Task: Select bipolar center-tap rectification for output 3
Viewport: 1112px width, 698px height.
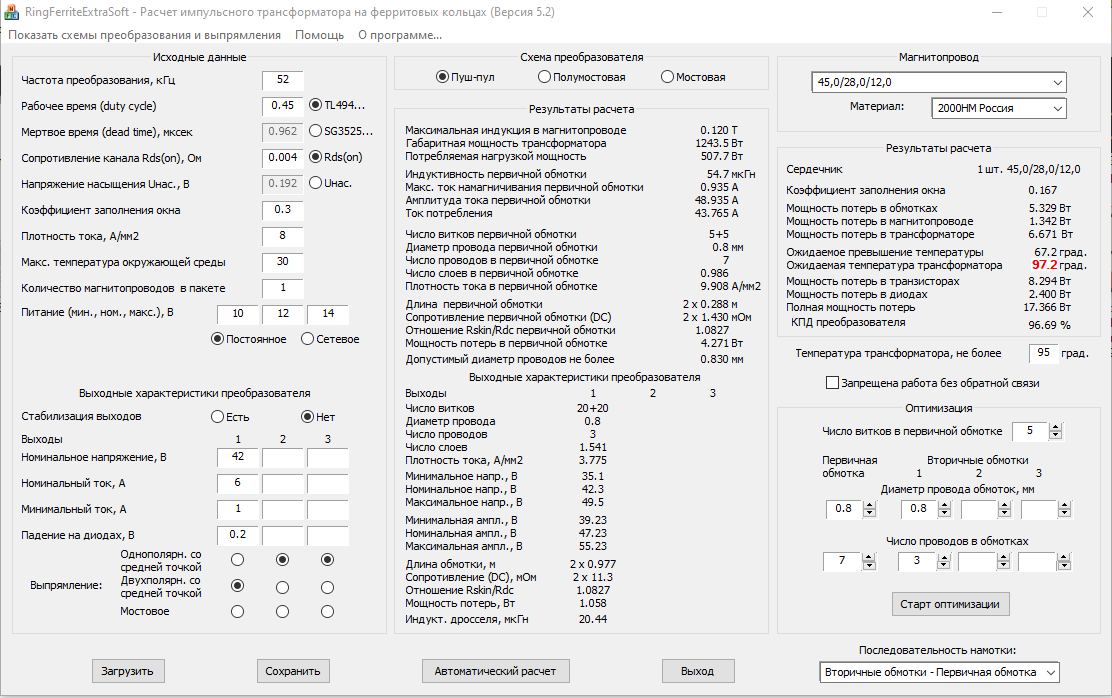Action: tap(327, 586)
